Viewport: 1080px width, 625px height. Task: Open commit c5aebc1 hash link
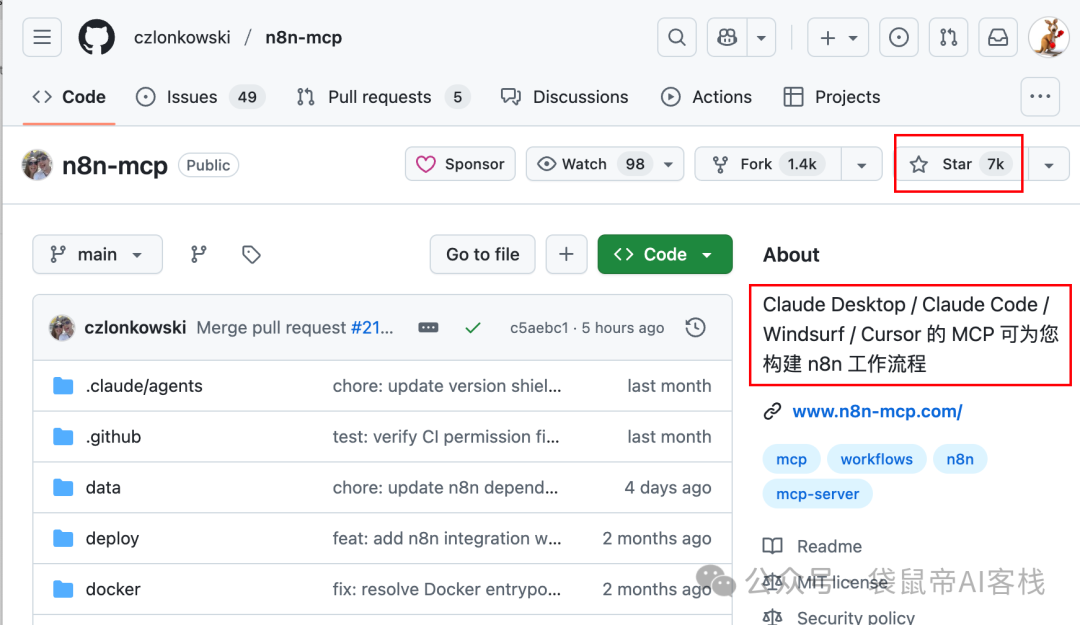(539, 327)
